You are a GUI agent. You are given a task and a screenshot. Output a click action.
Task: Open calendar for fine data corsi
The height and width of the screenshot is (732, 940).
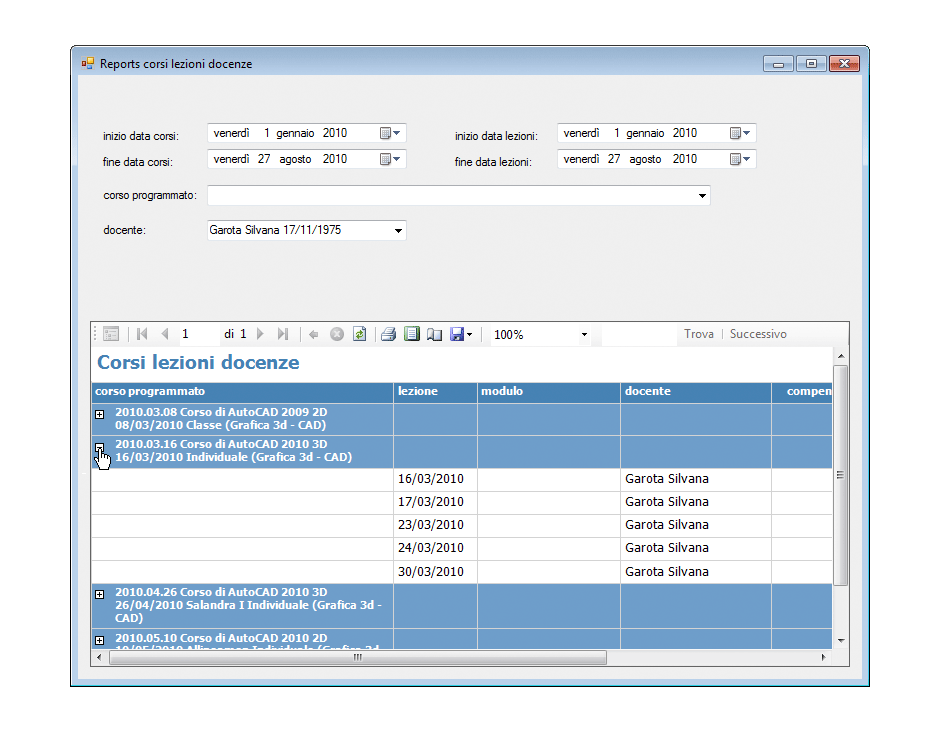pyautogui.click(x=390, y=159)
